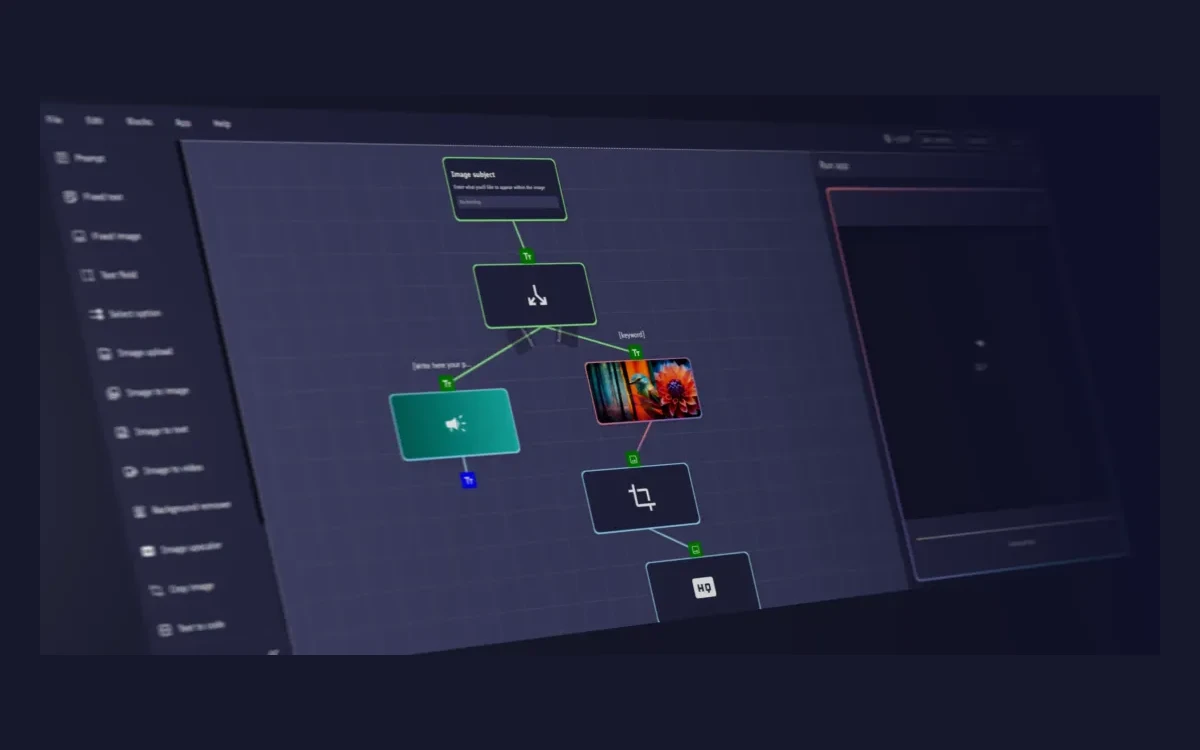Image resolution: width=1200 pixels, height=750 pixels.
Task: Click the green Tt connector above flower image
Action: tap(635, 352)
